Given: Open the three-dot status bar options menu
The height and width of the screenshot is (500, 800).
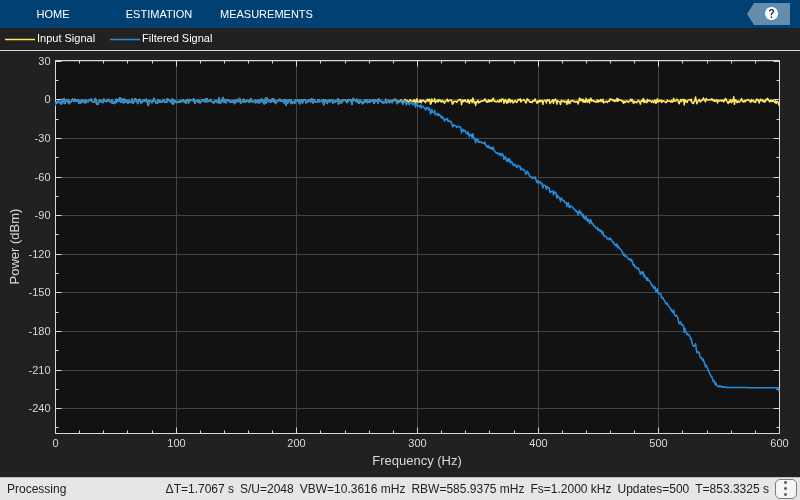Looking at the screenshot, I should [786, 489].
